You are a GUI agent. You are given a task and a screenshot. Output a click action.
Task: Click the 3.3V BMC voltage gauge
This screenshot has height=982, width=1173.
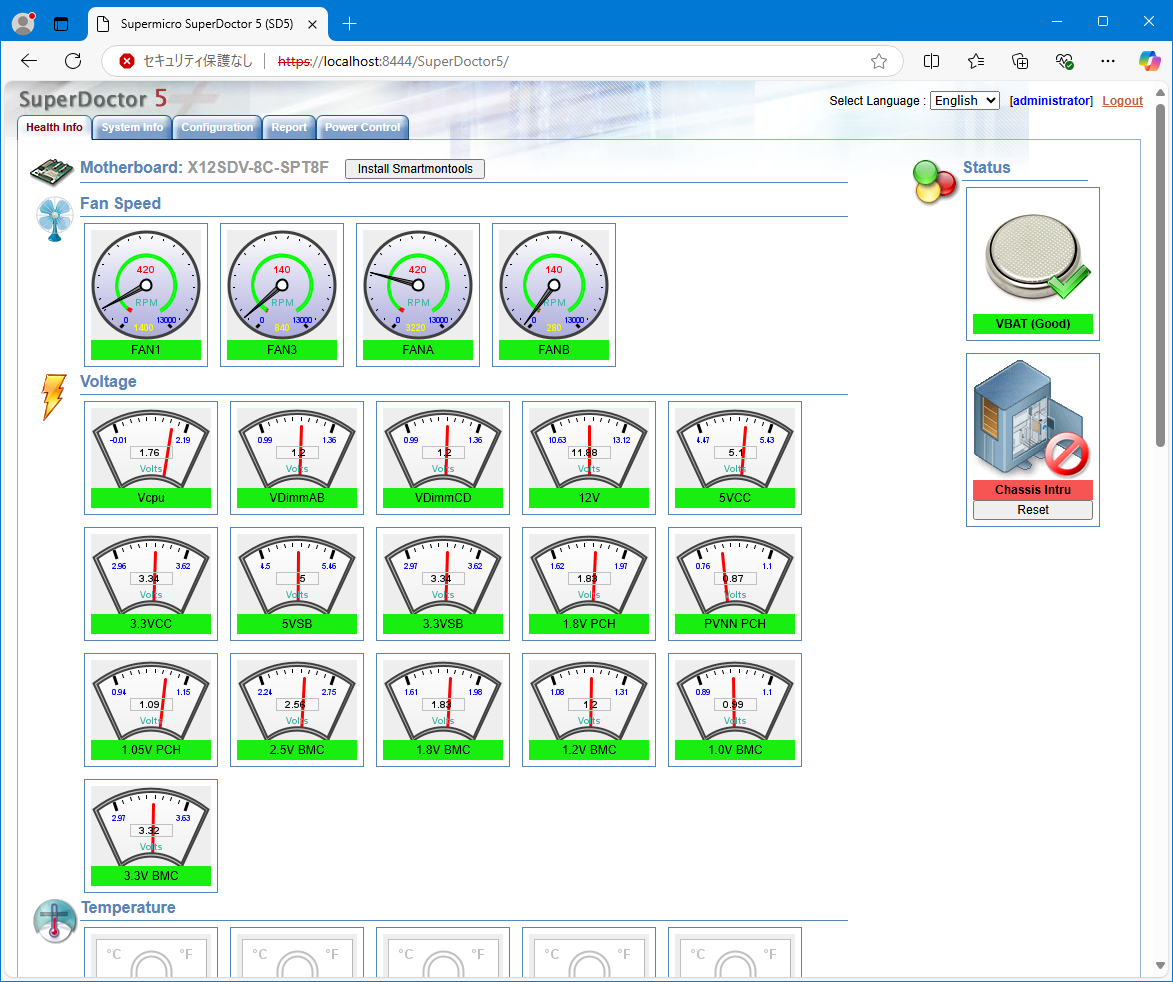(x=151, y=826)
